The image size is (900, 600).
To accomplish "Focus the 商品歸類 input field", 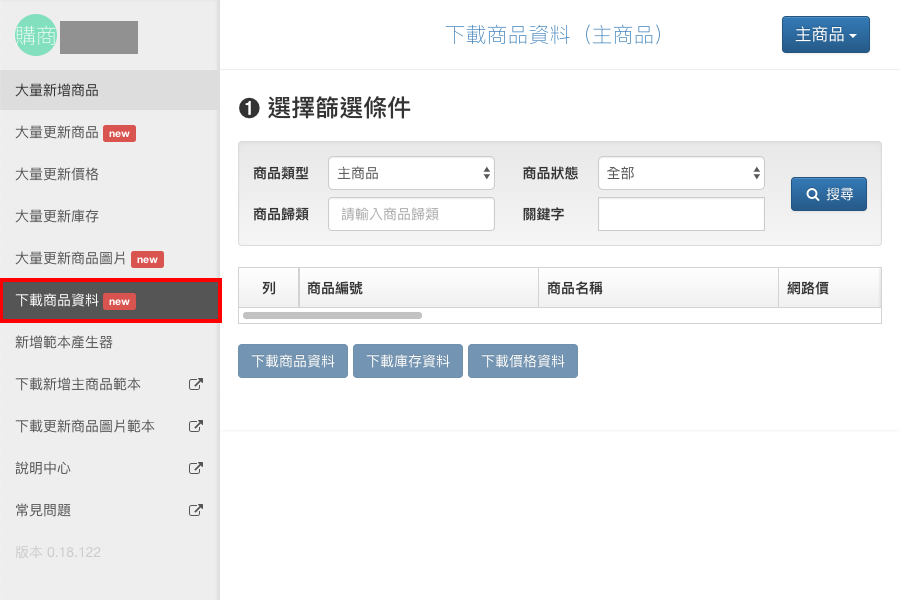I will pos(411,214).
